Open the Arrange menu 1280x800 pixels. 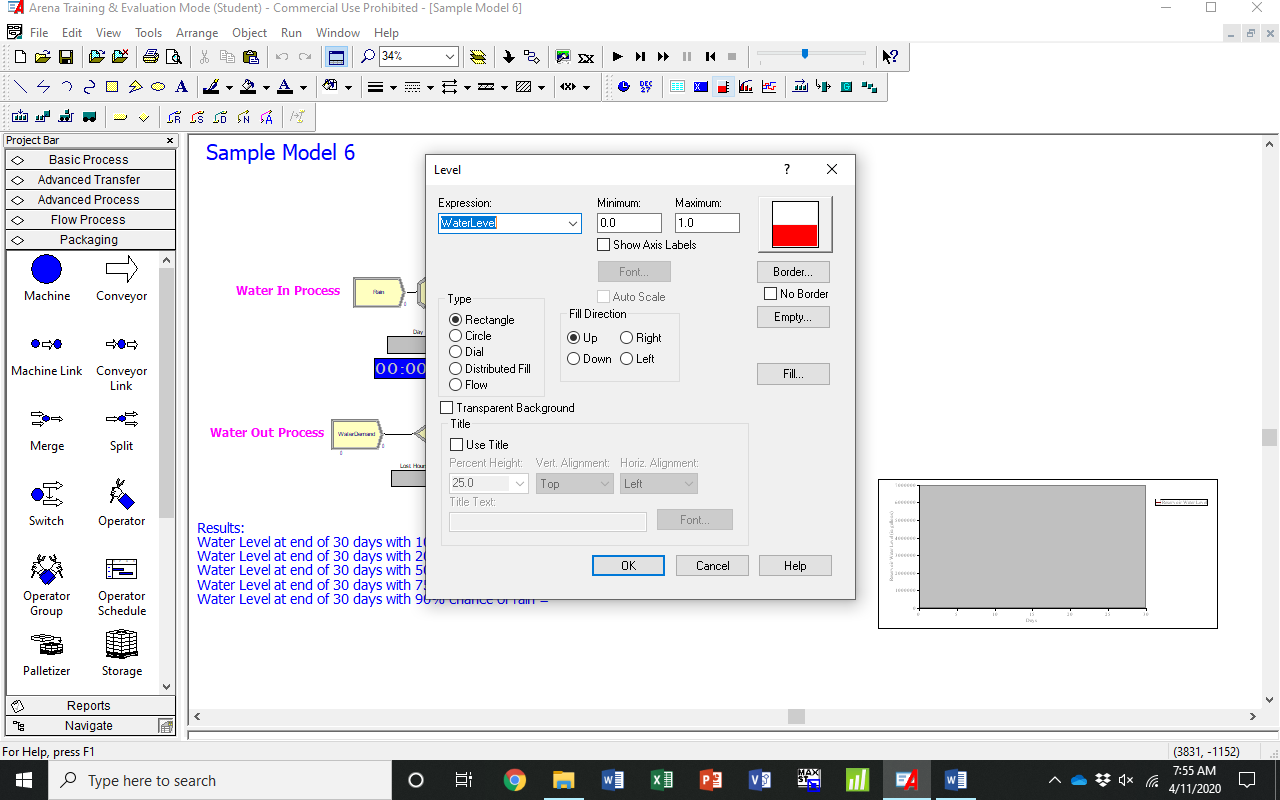pyautogui.click(x=197, y=33)
